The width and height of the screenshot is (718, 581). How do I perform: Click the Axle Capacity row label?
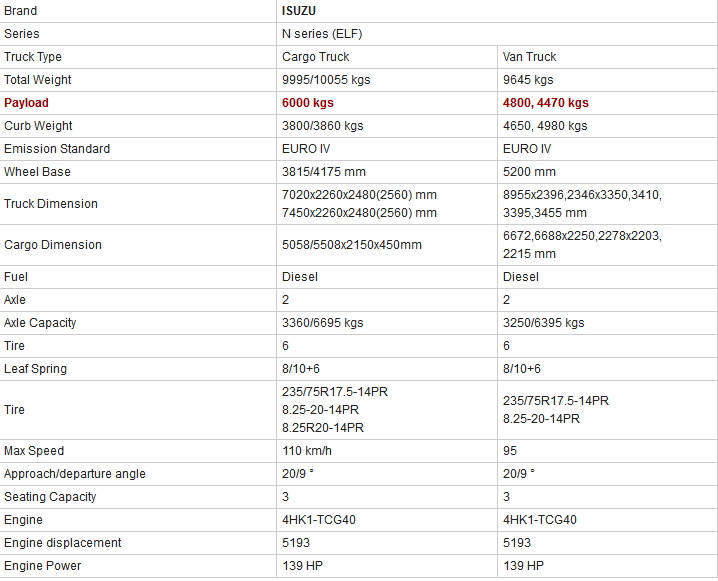point(40,323)
